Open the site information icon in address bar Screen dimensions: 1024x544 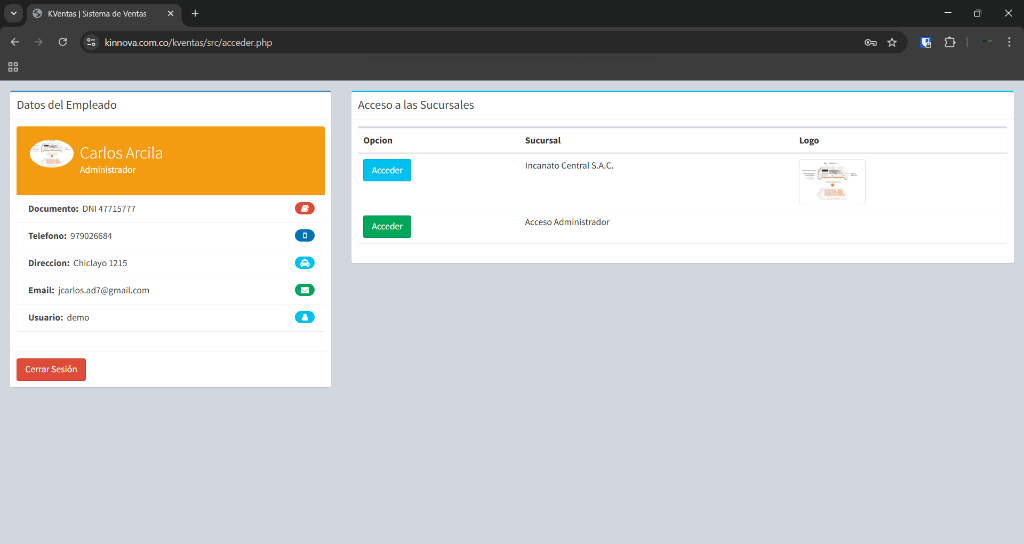[x=91, y=42]
